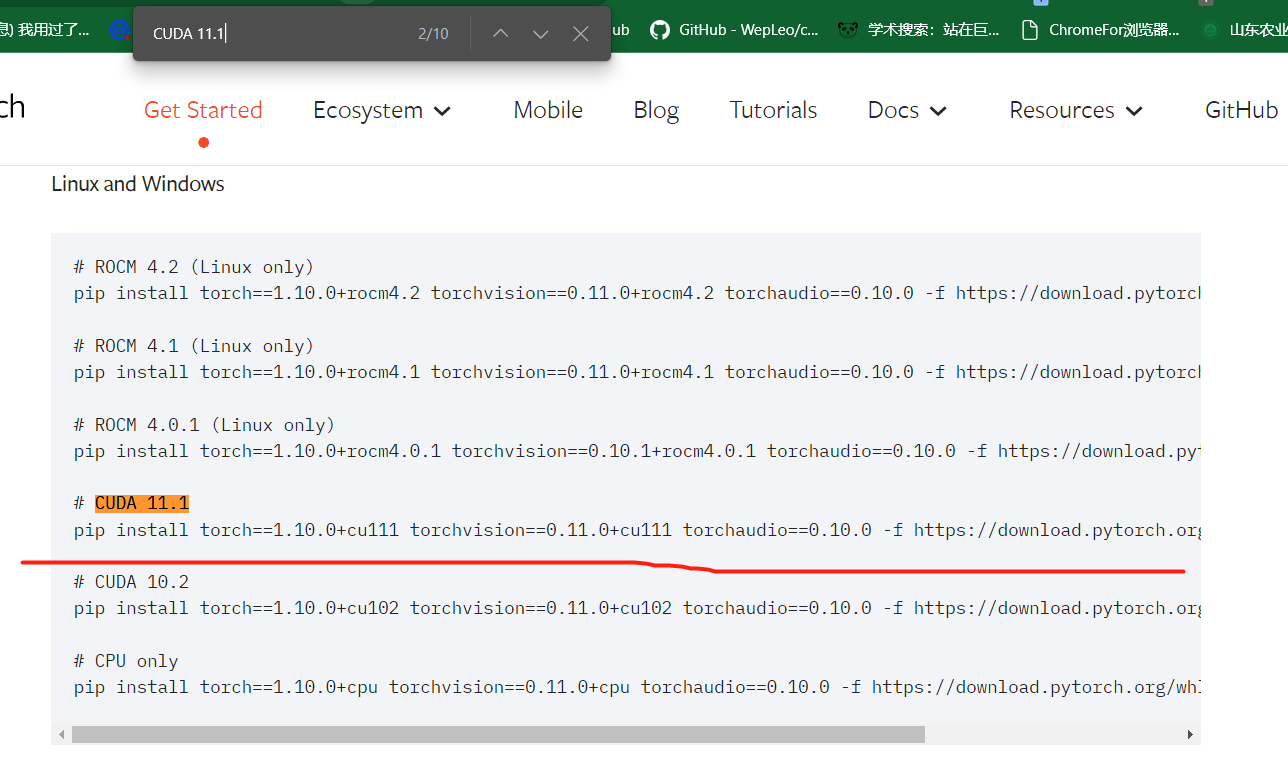
Task: Click the '# ROCM 4.2 (Linux only)' comment line
Action: coord(194,267)
